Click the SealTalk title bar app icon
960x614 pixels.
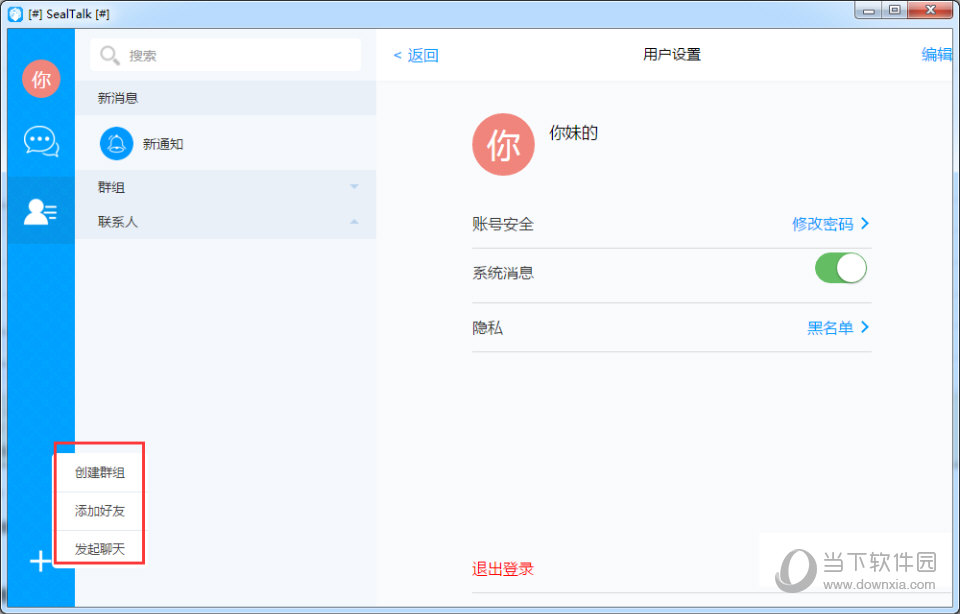(15, 13)
